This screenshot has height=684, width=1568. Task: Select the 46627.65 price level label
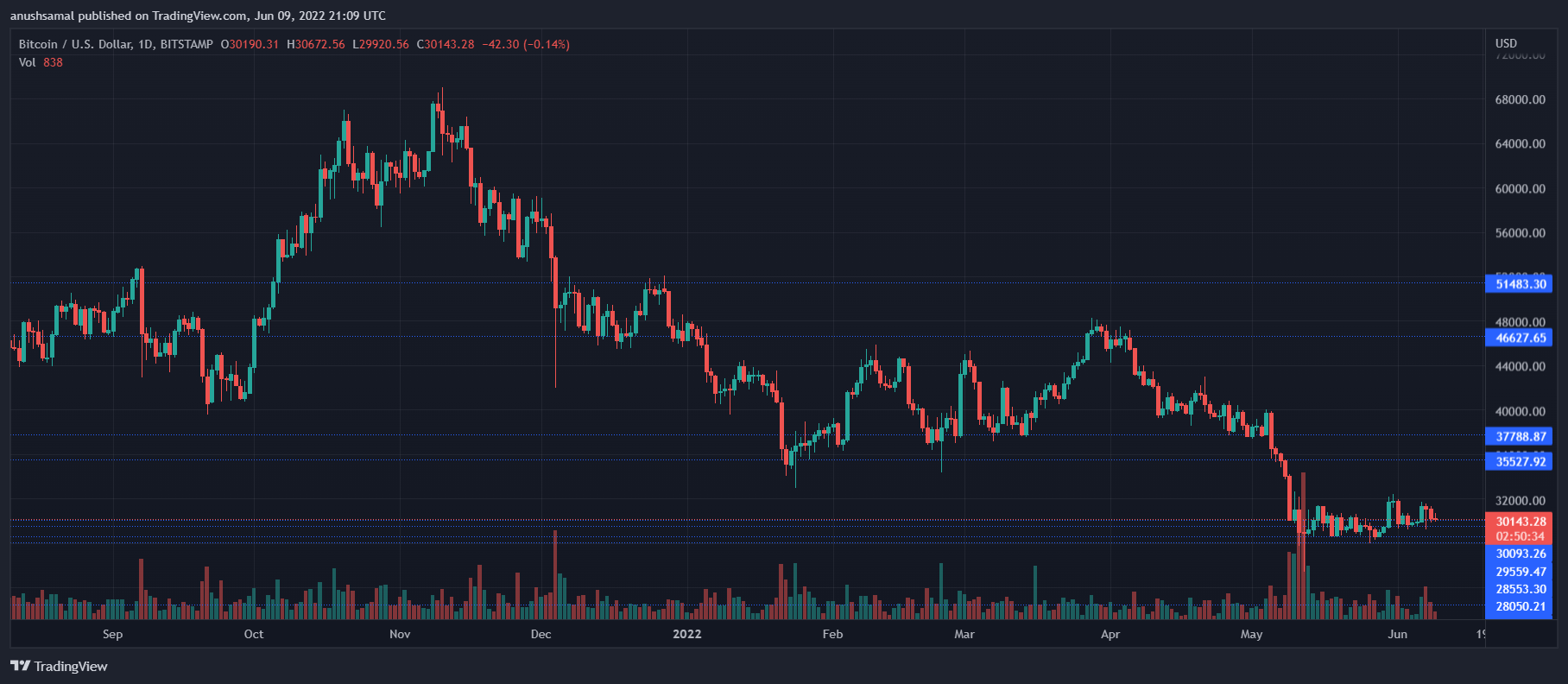(x=1519, y=338)
